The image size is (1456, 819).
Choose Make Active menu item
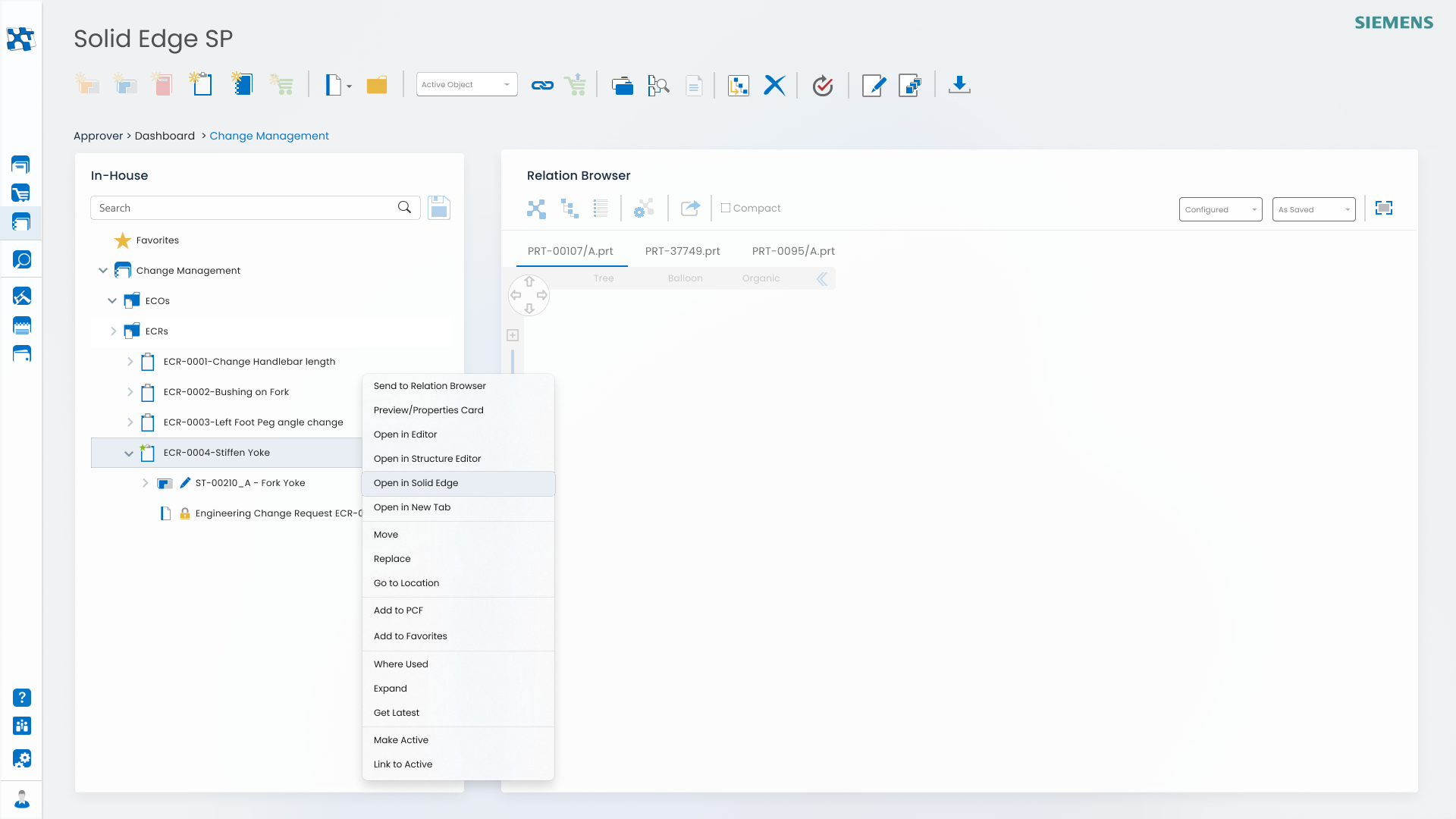tap(458, 740)
